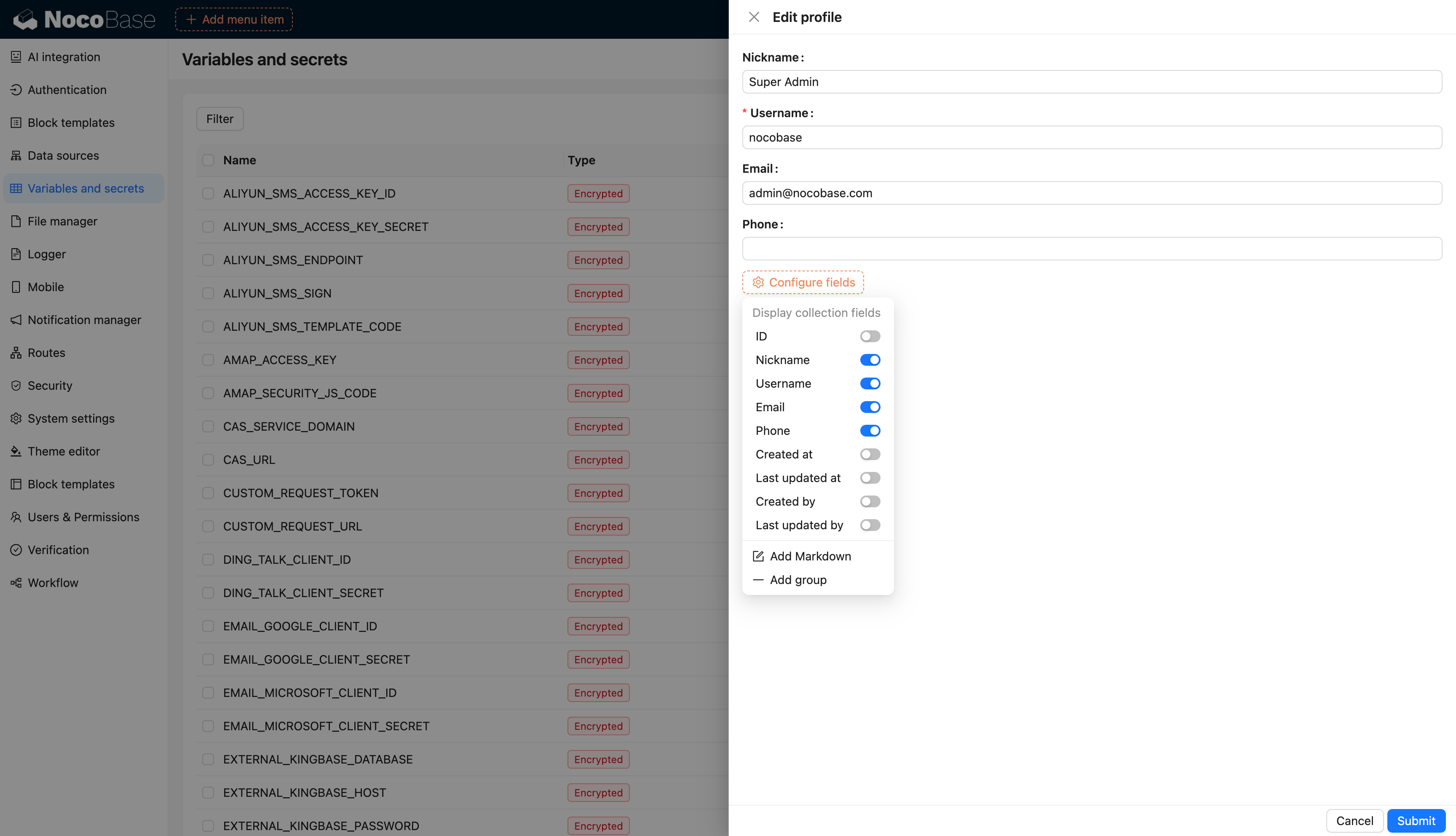Viewport: 1456px width, 836px height.
Task: Click the Name column header
Action: [239, 160]
